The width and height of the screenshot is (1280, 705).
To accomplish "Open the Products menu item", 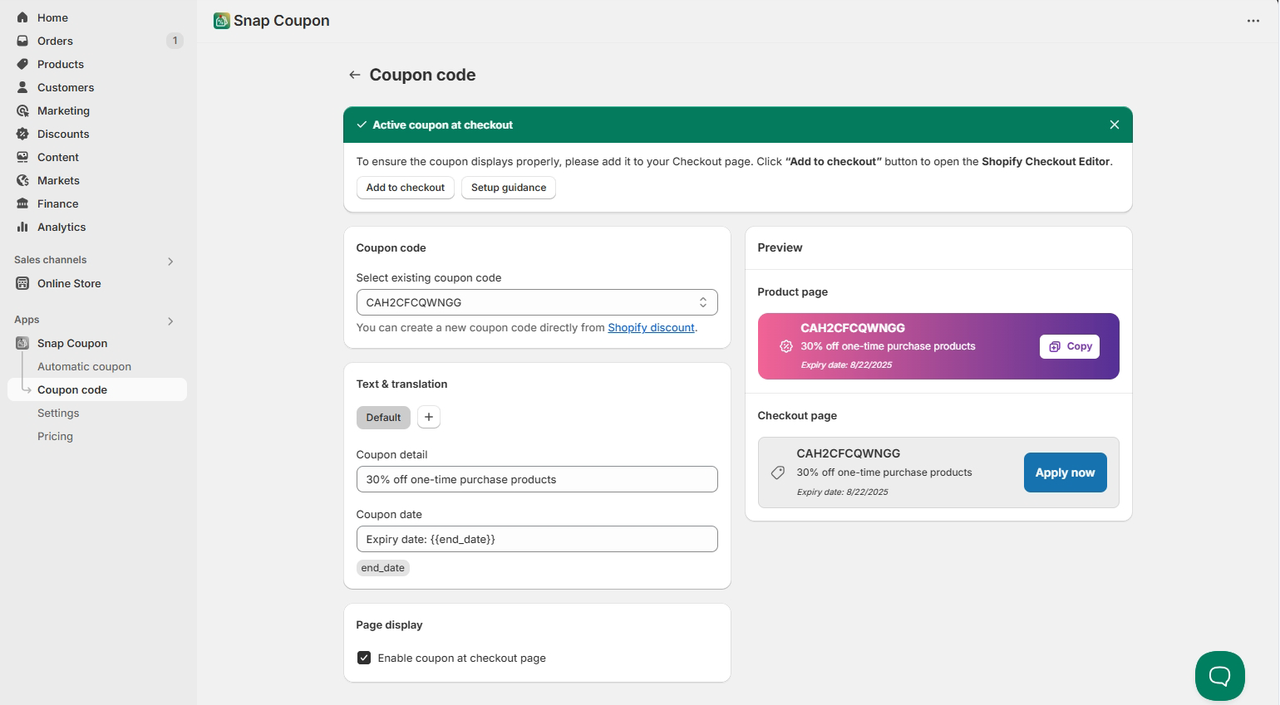I will tap(61, 64).
